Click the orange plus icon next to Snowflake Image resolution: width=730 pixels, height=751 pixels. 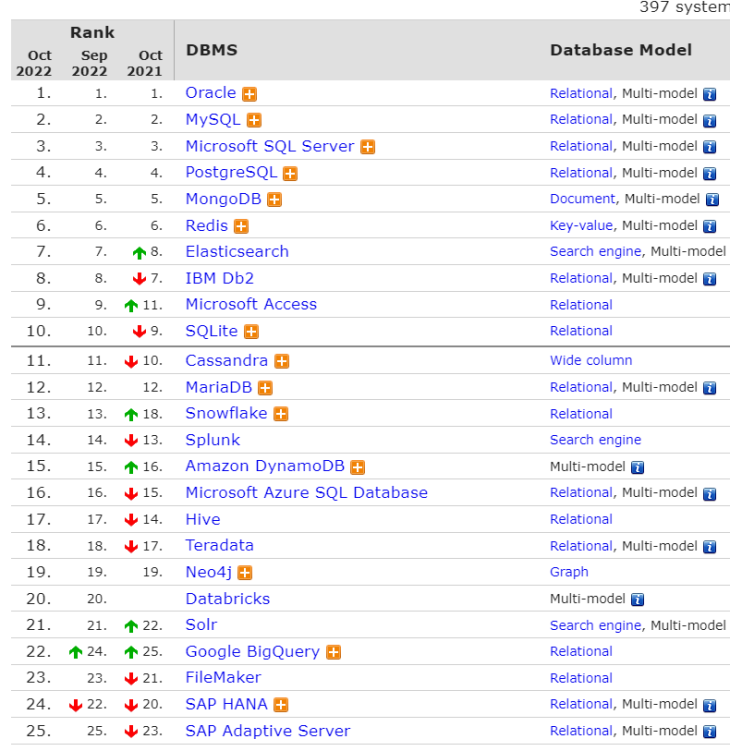pos(281,414)
